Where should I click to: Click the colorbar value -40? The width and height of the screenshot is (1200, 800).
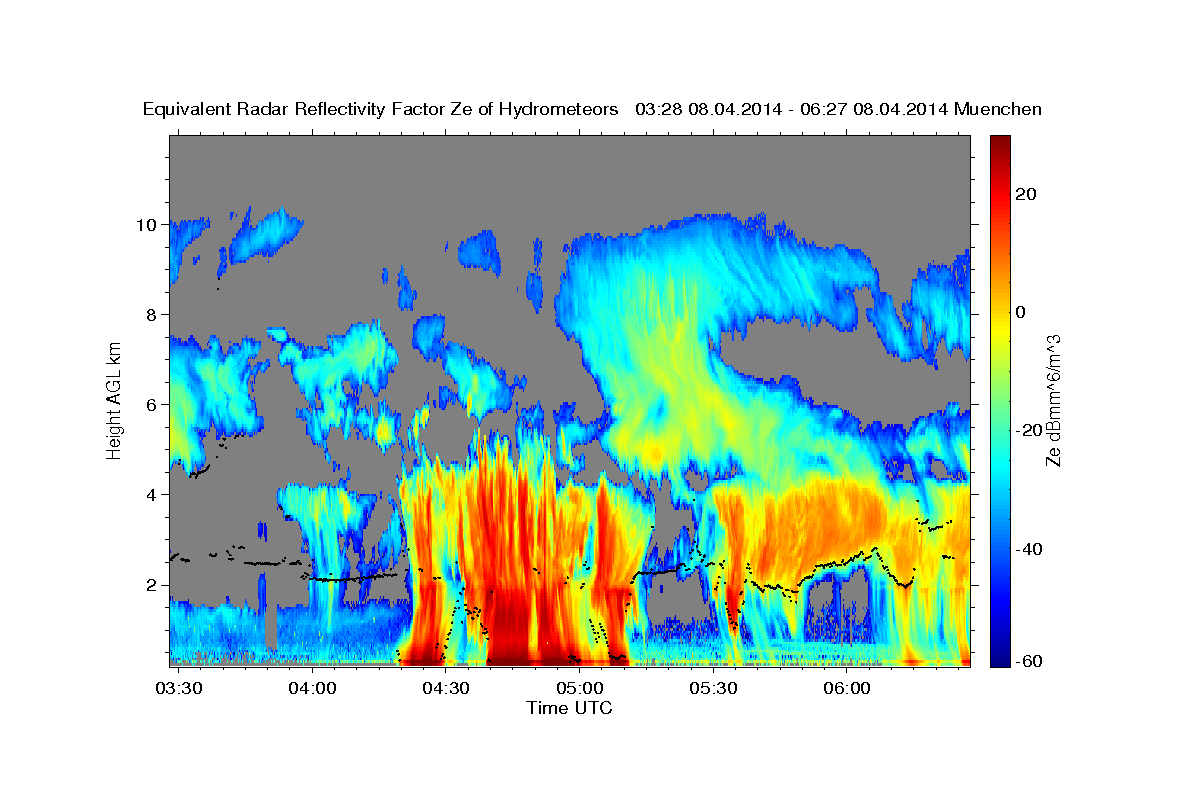1028,549
